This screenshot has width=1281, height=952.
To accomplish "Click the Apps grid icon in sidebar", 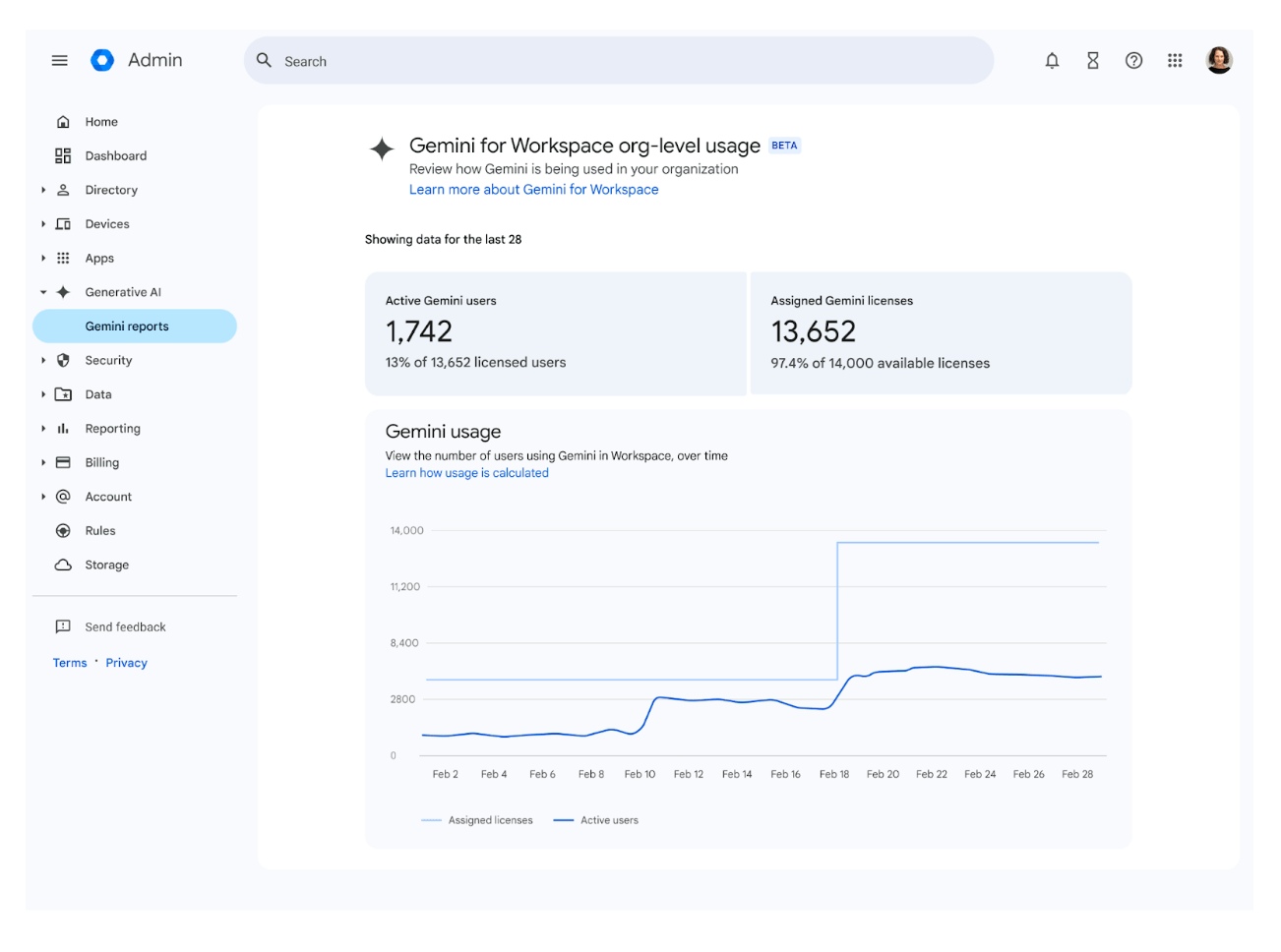I will [63, 258].
